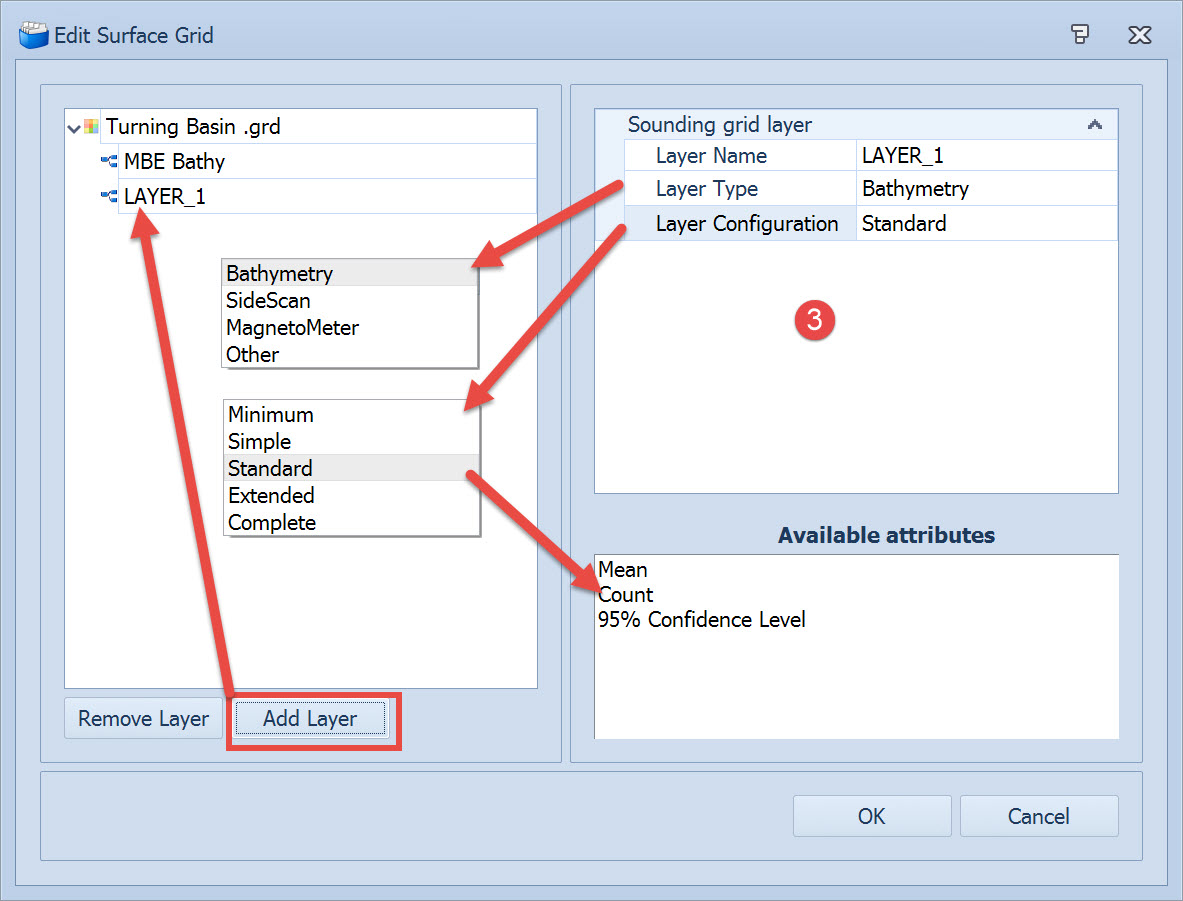The image size is (1183, 901).
Task: Click the MBE Bathy layer icon
Action: pyautogui.click(x=109, y=161)
